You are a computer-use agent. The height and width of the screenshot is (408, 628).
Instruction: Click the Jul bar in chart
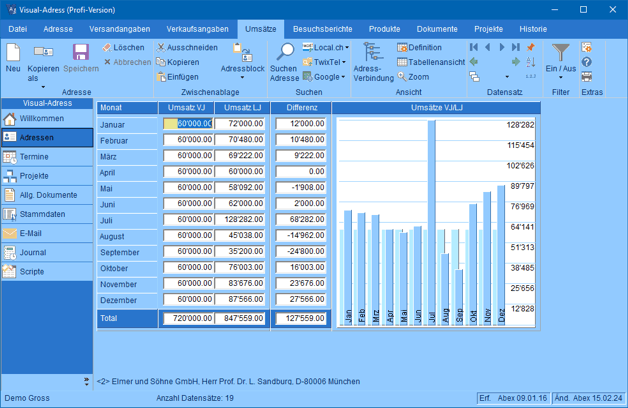(x=431, y=222)
